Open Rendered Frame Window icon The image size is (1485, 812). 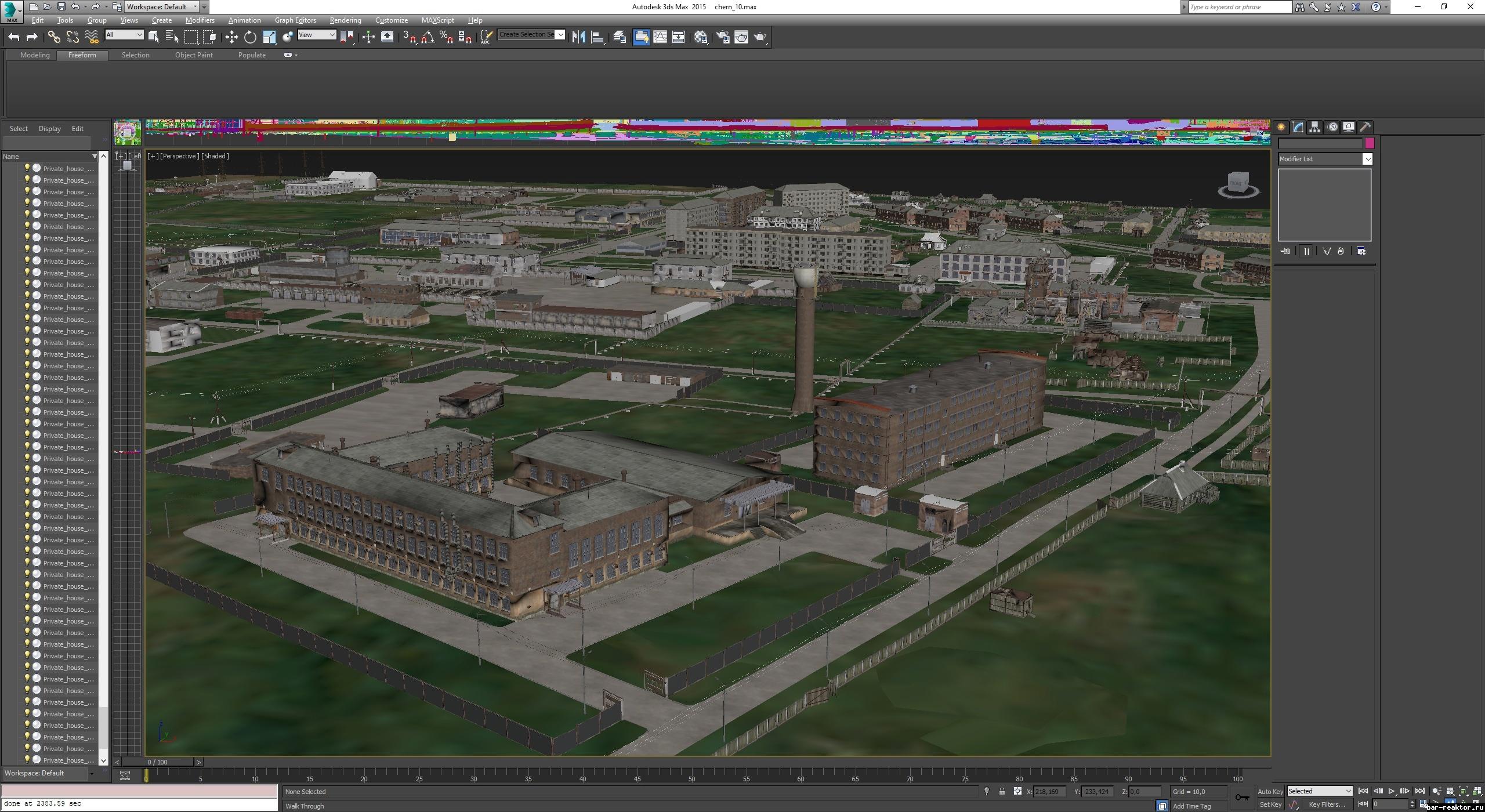click(x=741, y=37)
